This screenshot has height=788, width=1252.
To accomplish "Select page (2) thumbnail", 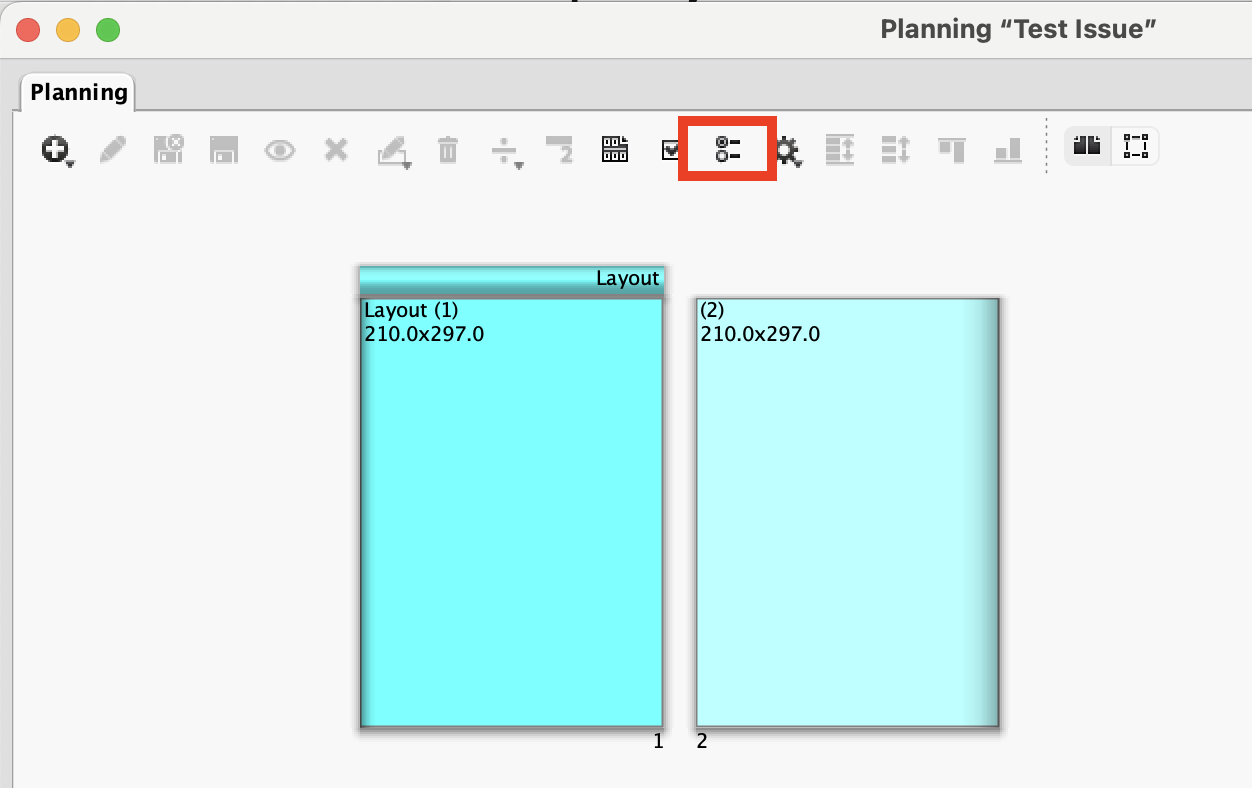I will coord(847,511).
